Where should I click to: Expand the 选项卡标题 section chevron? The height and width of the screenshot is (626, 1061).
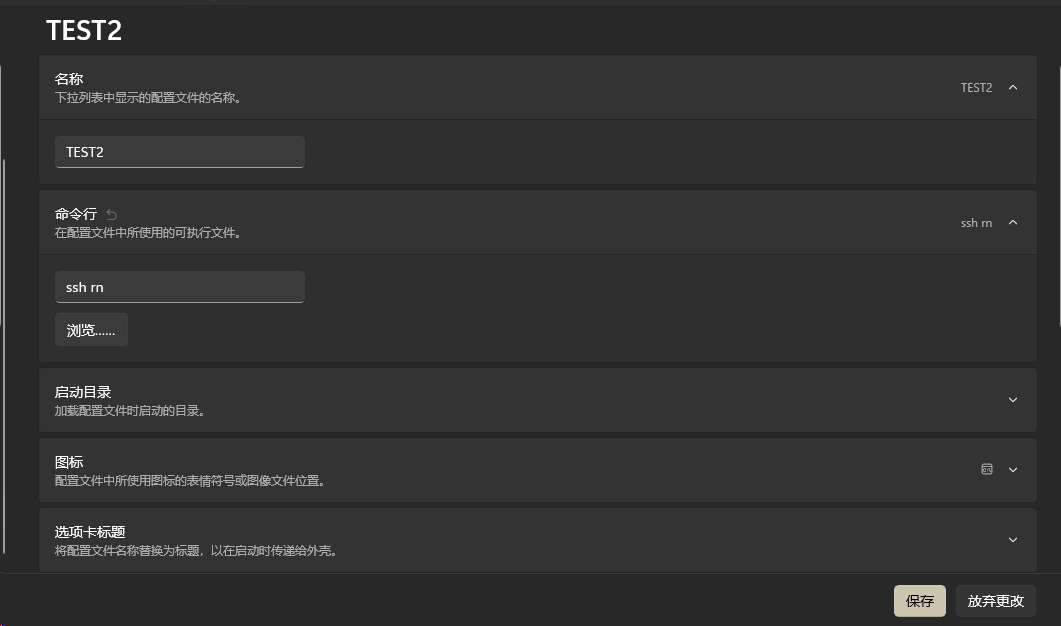click(1013, 540)
